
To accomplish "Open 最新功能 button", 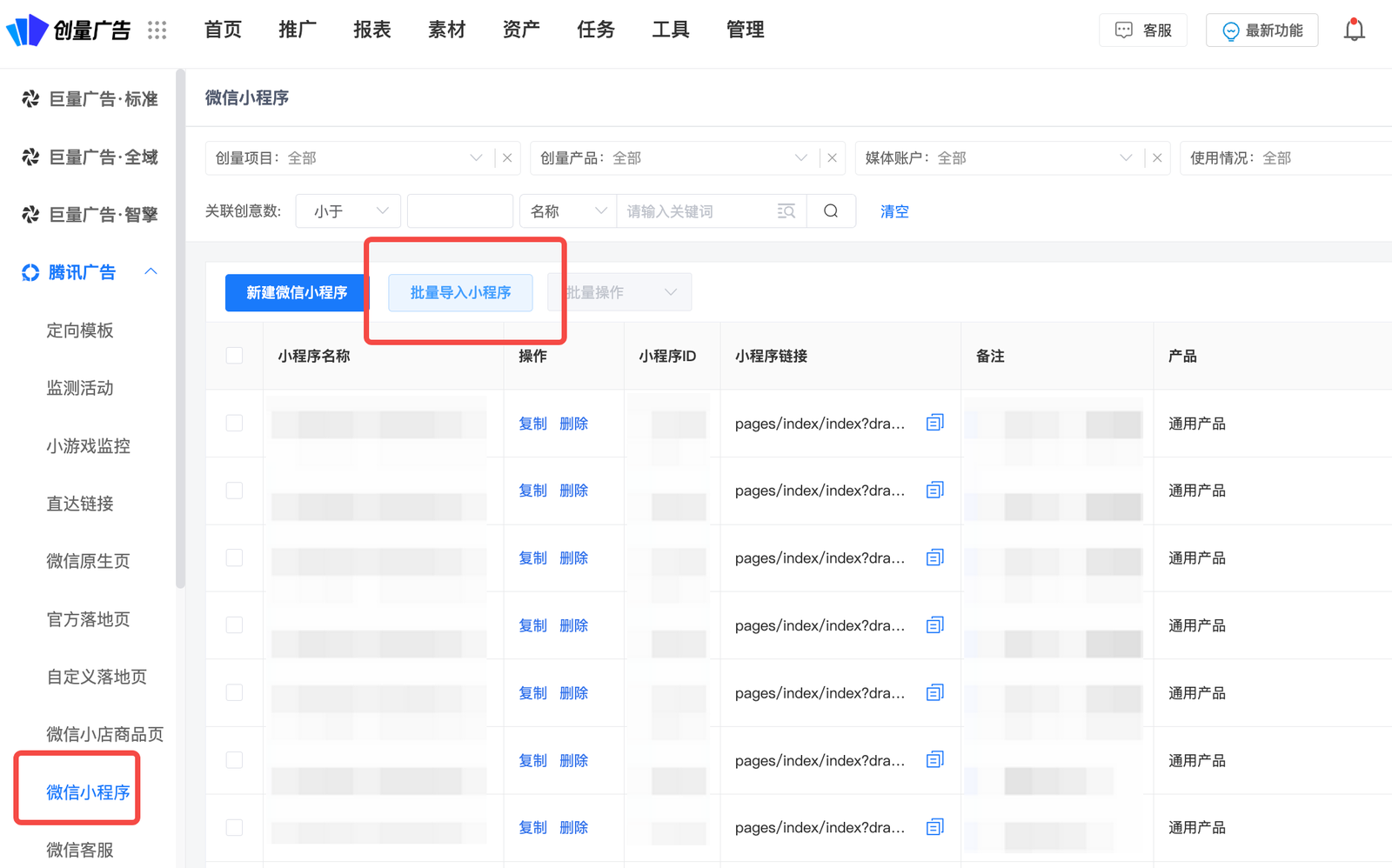I will [x=1262, y=30].
